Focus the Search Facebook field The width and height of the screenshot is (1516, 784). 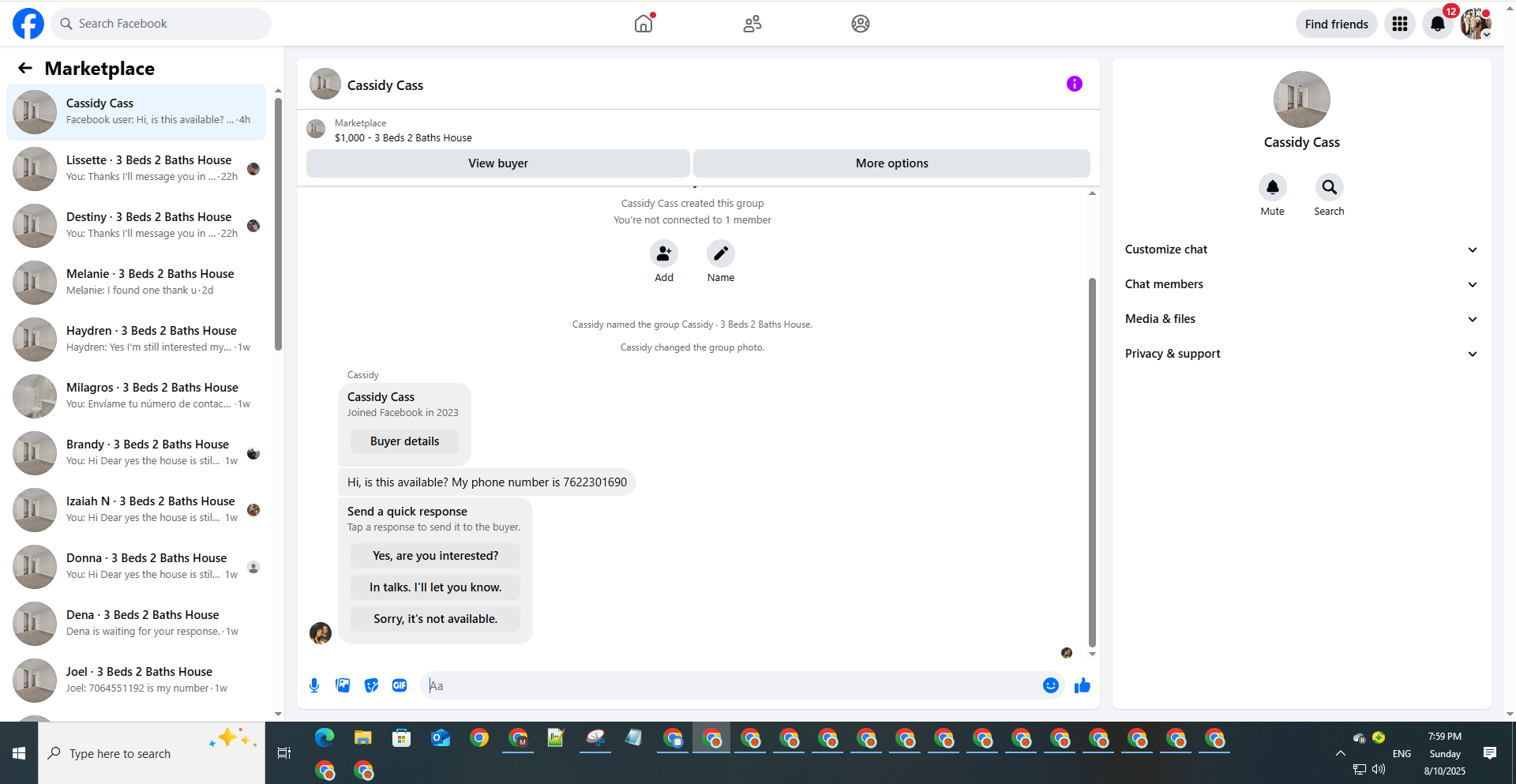click(x=161, y=24)
